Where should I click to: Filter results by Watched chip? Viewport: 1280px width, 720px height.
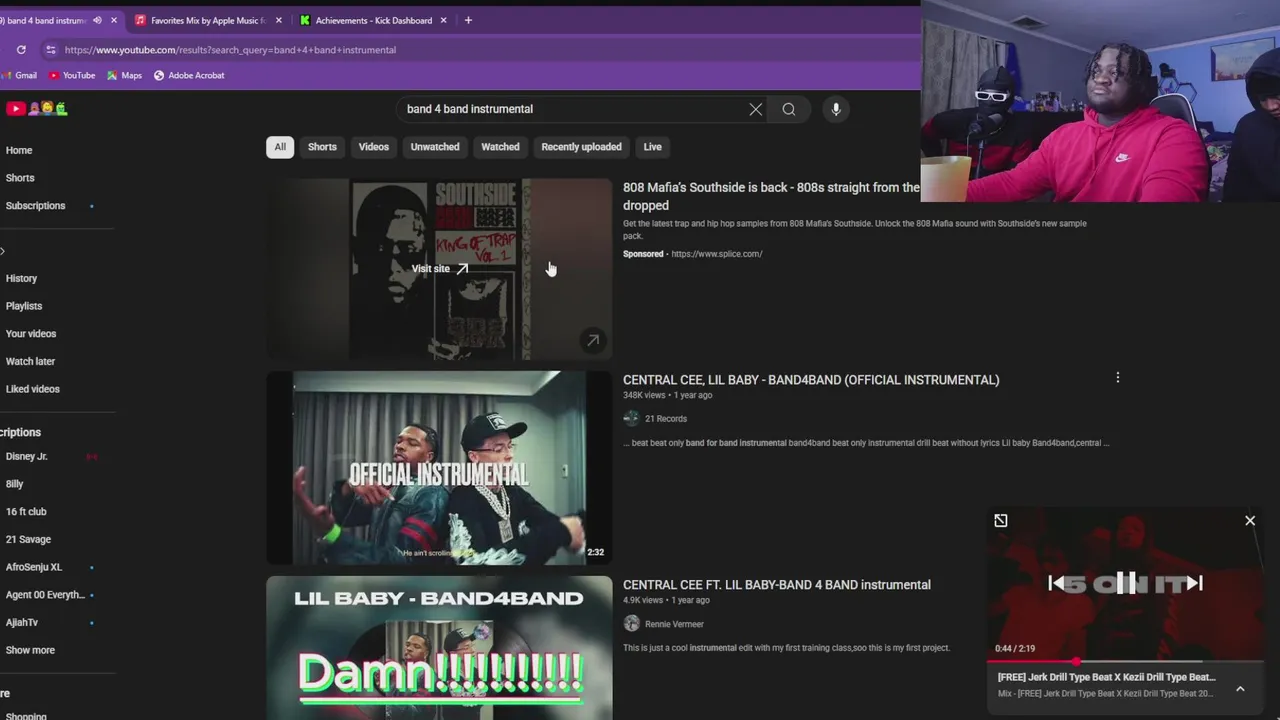[500, 147]
